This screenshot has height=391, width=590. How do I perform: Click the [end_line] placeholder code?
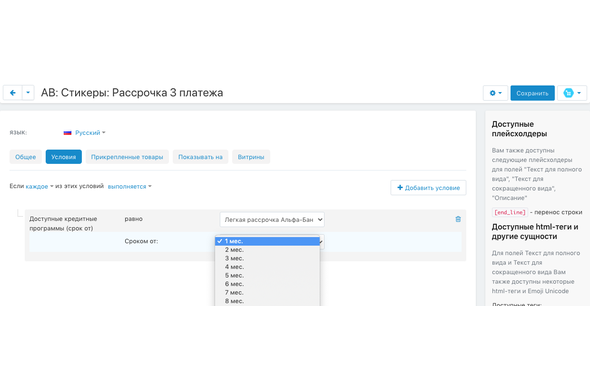click(x=510, y=212)
